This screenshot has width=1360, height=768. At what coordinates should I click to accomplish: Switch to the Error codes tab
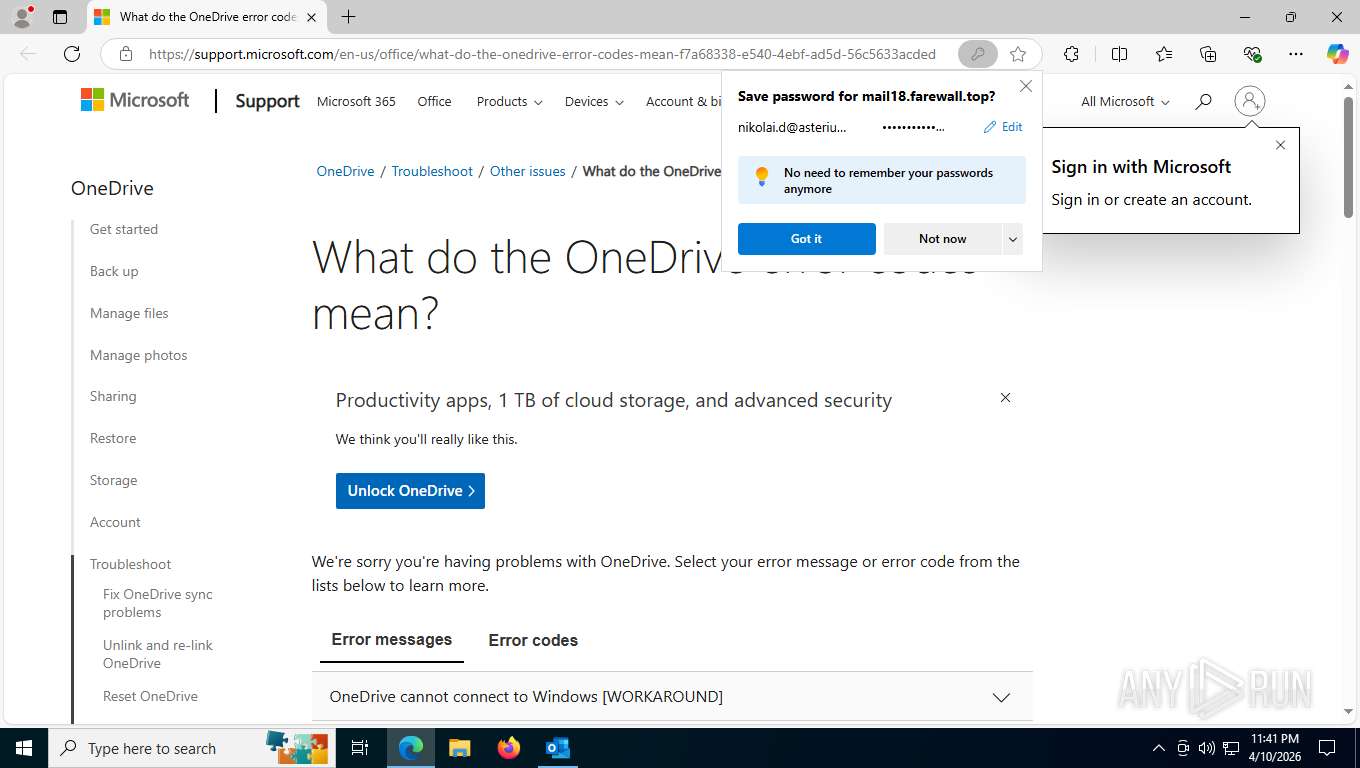(533, 640)
